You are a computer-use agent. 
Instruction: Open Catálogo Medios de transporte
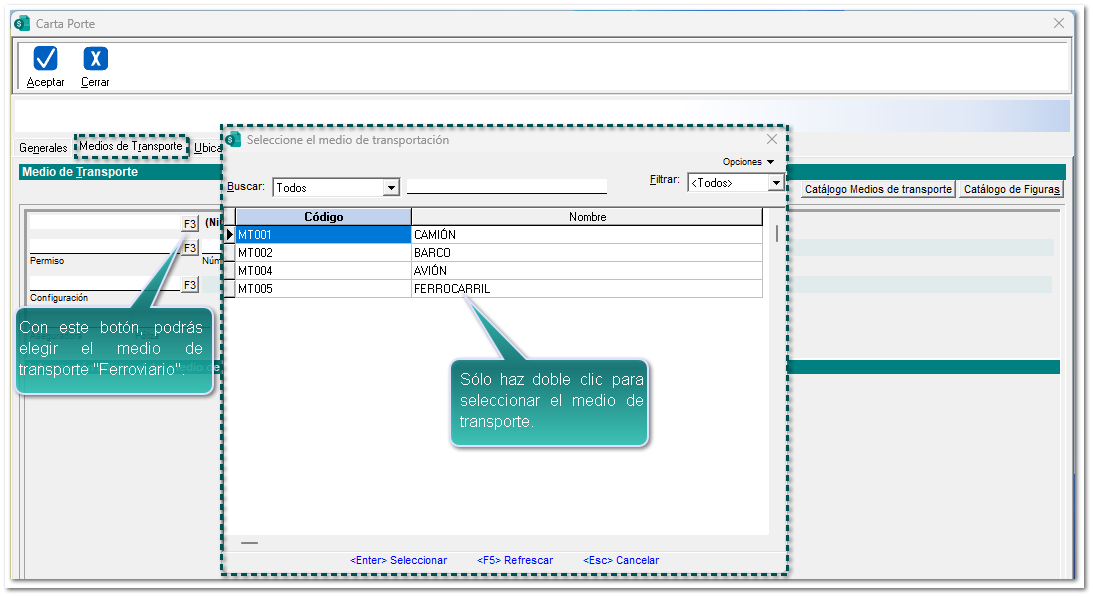tap(878, 189)
